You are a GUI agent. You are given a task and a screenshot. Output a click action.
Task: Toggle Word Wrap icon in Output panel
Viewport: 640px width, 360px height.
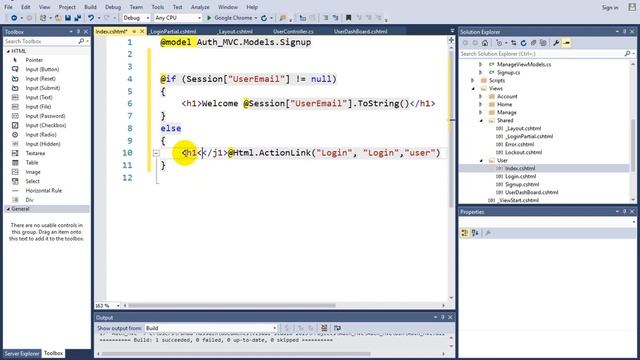pyautogui.click(x=337, y=328)
